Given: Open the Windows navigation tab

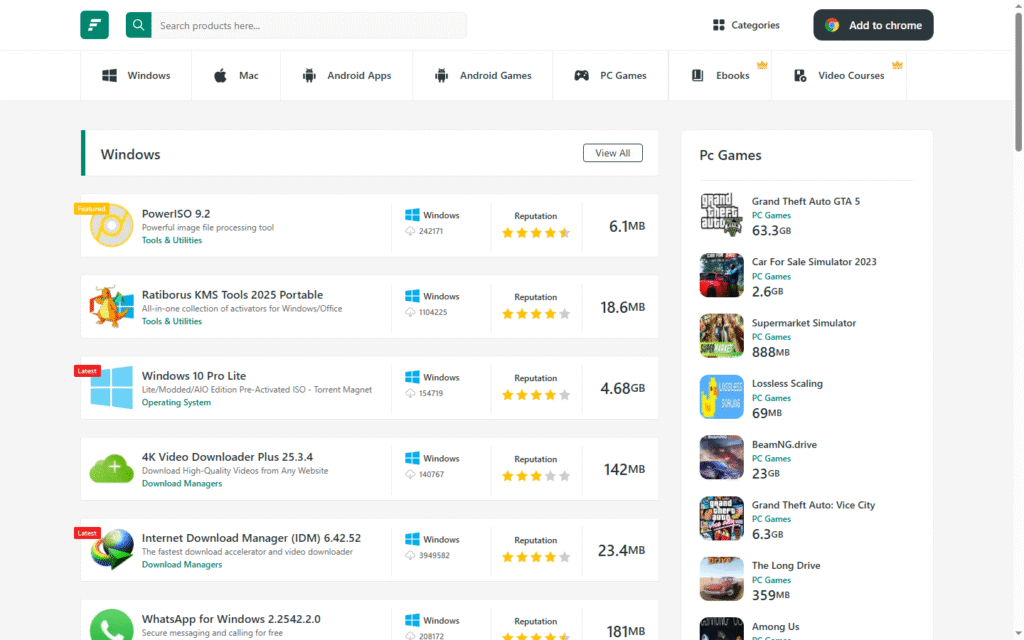Looking at the screenshot, I should (x=136, y=76).
